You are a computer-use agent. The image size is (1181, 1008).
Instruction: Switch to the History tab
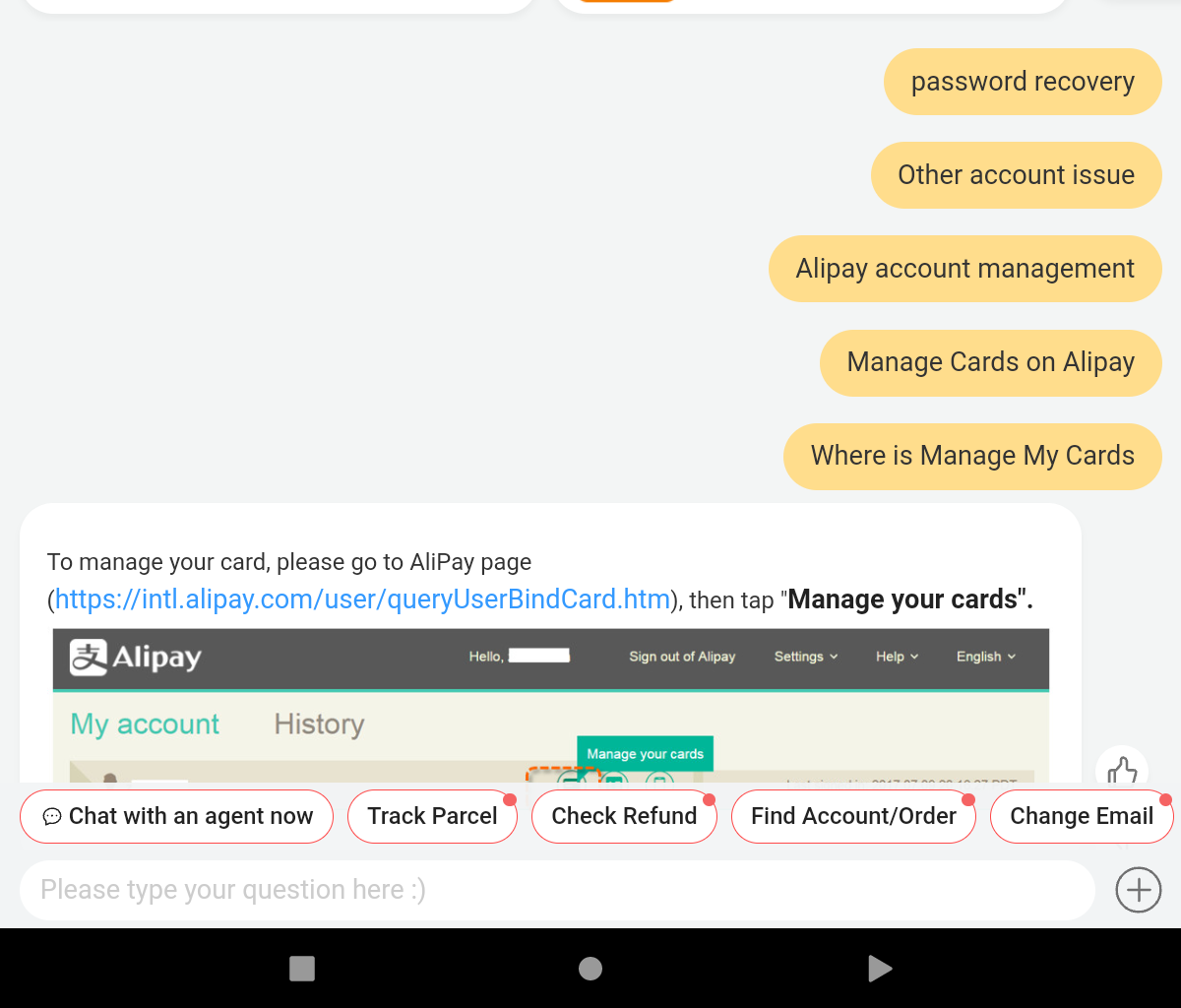[x=319, y=724]
